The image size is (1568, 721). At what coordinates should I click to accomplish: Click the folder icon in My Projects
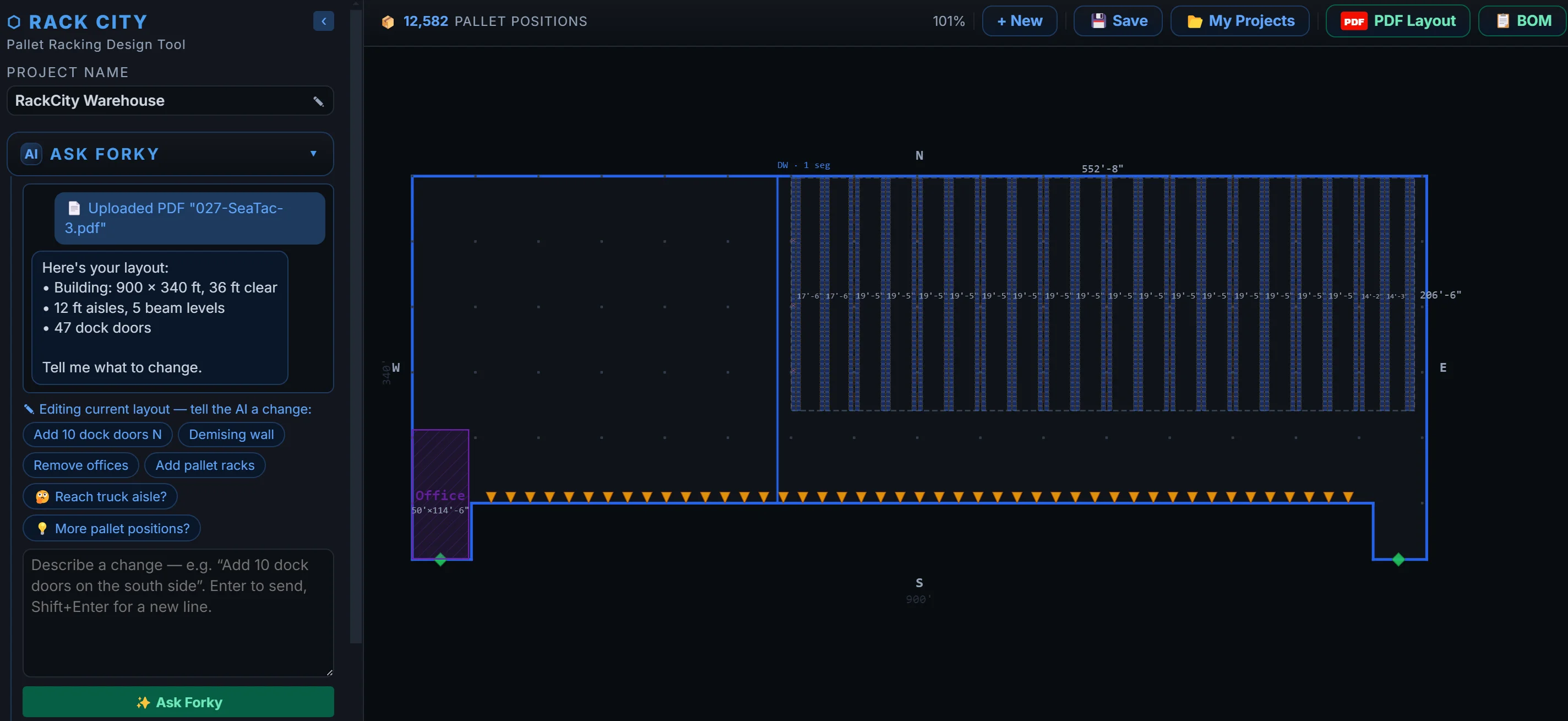(x=1195, y=22)
